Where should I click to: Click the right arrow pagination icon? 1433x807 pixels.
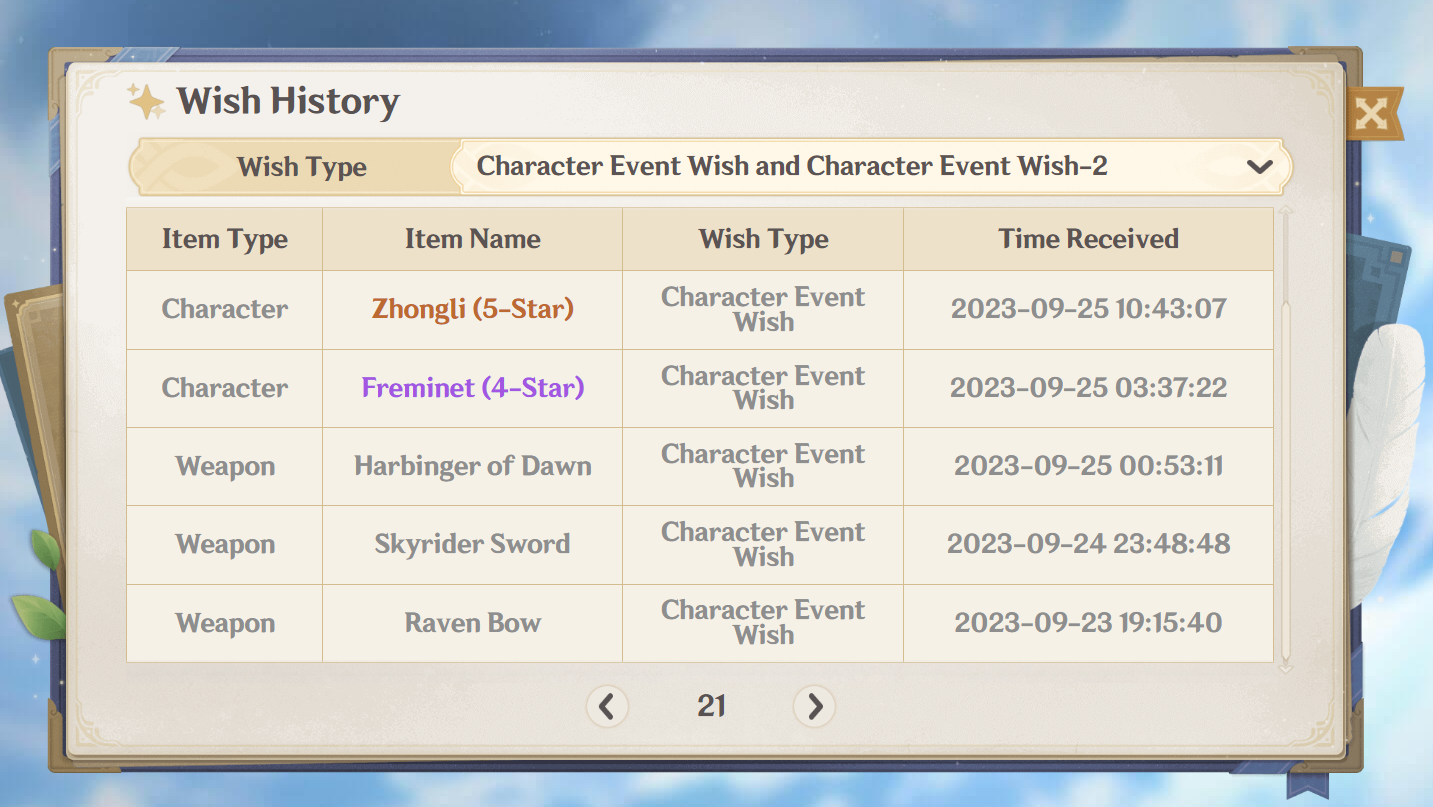click(x=814, y=706)
